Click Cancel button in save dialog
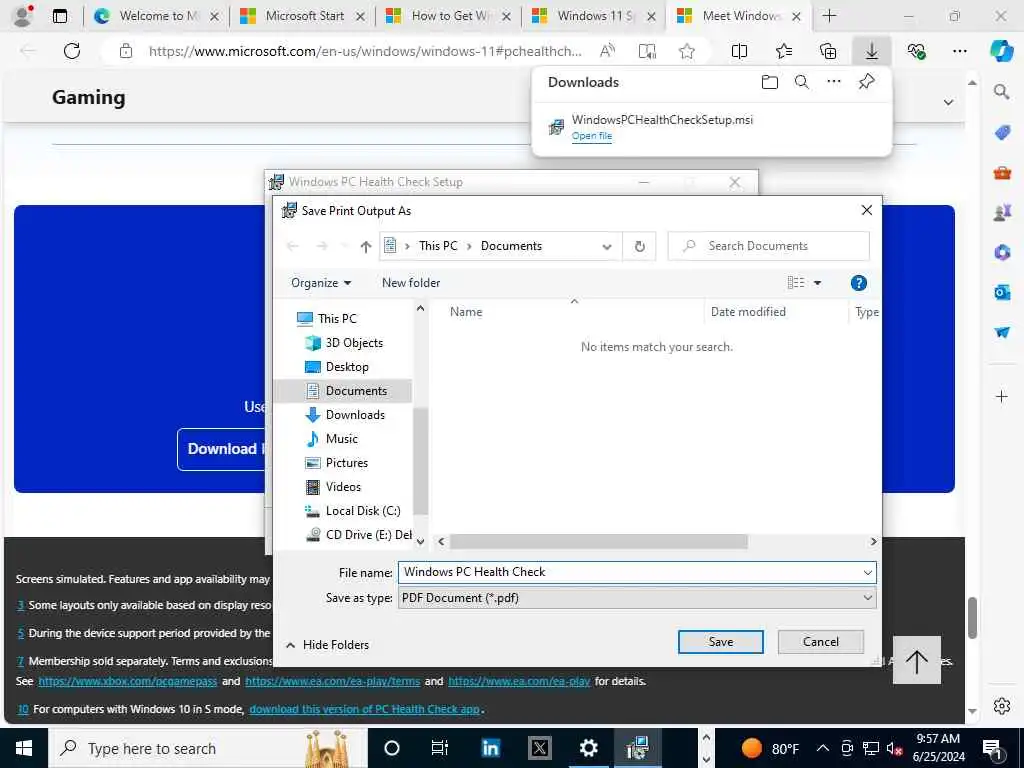 [820, 642]
